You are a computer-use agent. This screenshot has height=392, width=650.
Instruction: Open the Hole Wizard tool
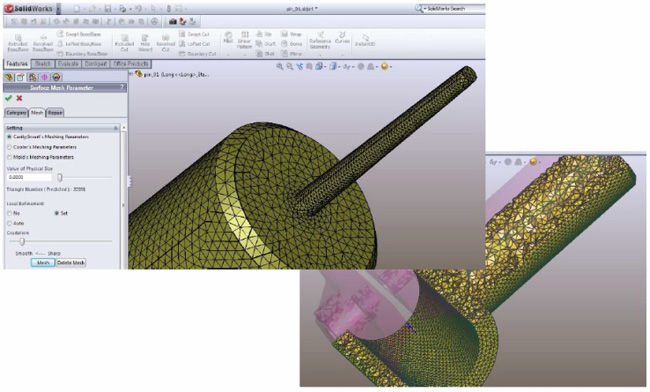pos(145,43)
